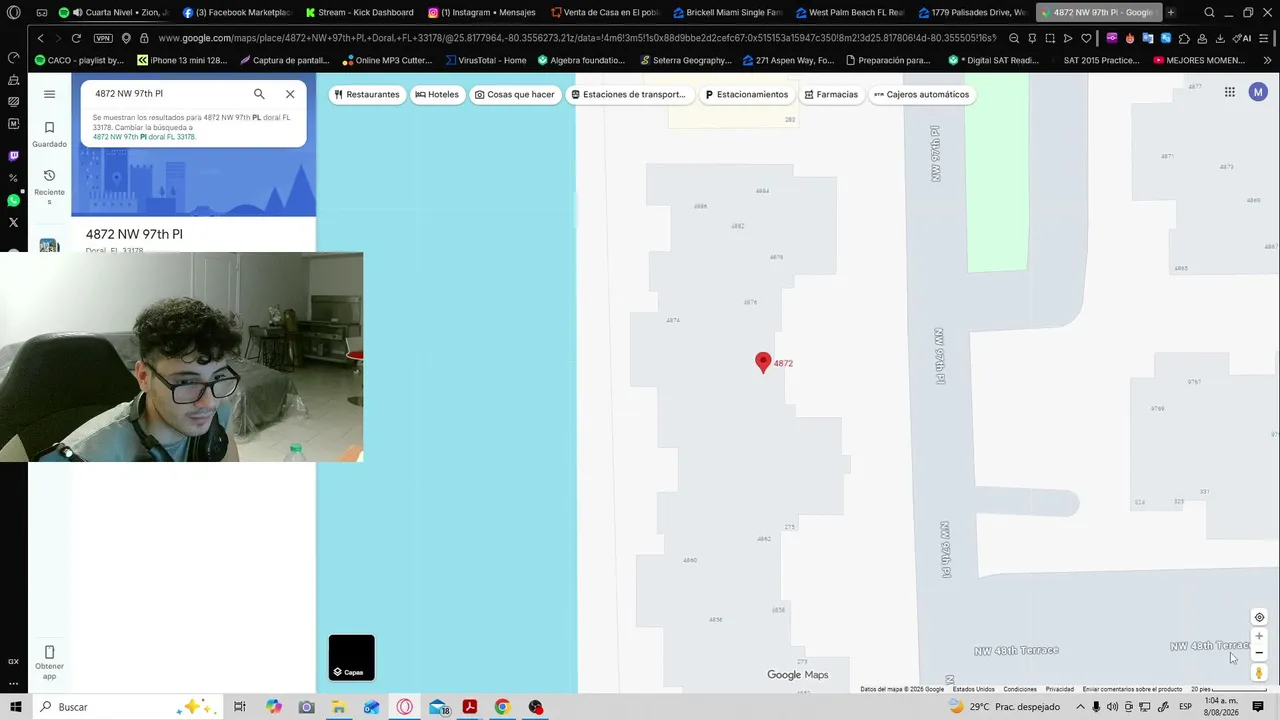Open Recientes history in Maps sidebar

[49, 187]
